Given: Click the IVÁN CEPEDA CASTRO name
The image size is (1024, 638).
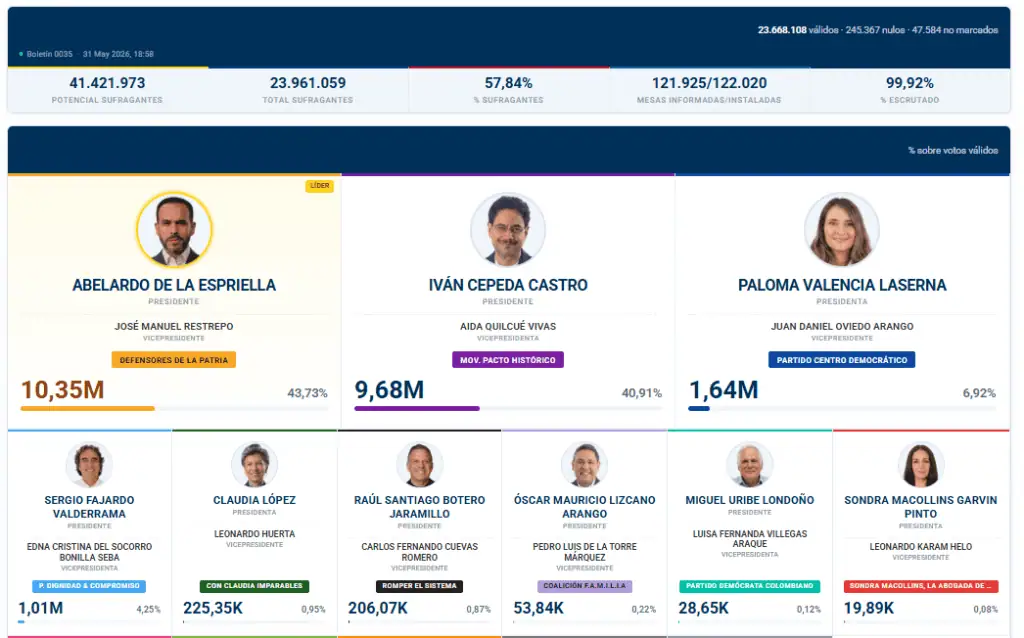Looking at the screenshot, I should tap(508, 285).
